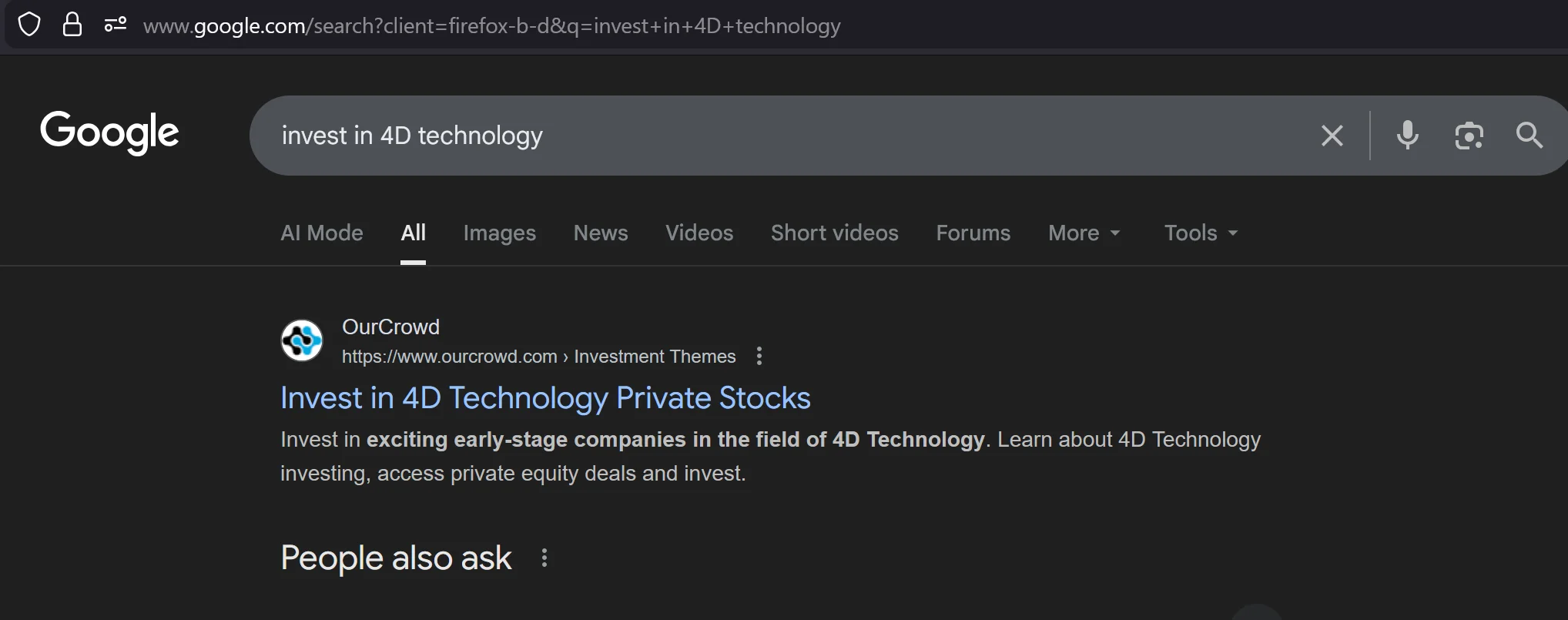Open the Invest in 4D Technology Private Stocks result
Screen dimensions: 1568x620
[545, 397]
